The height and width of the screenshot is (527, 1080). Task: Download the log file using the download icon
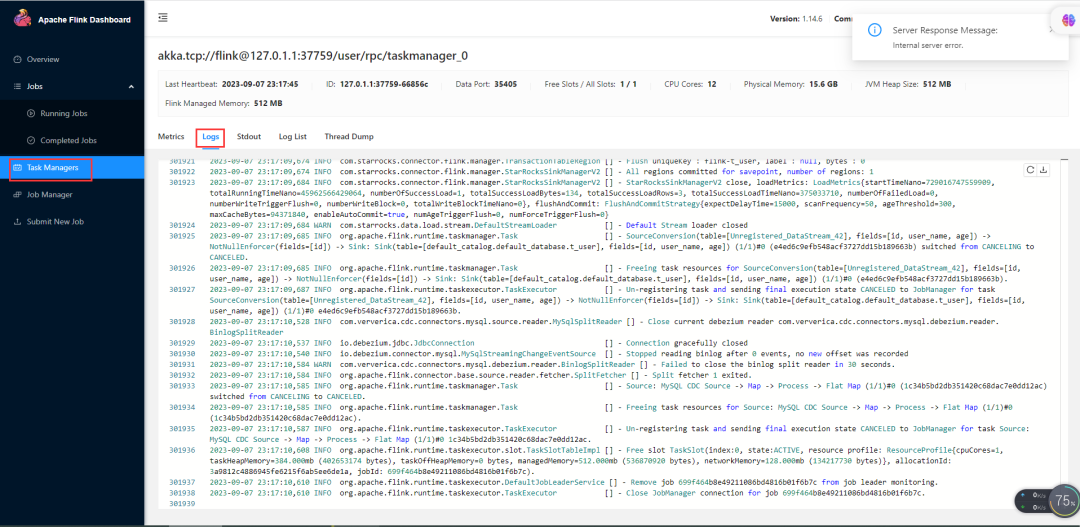1043,170
